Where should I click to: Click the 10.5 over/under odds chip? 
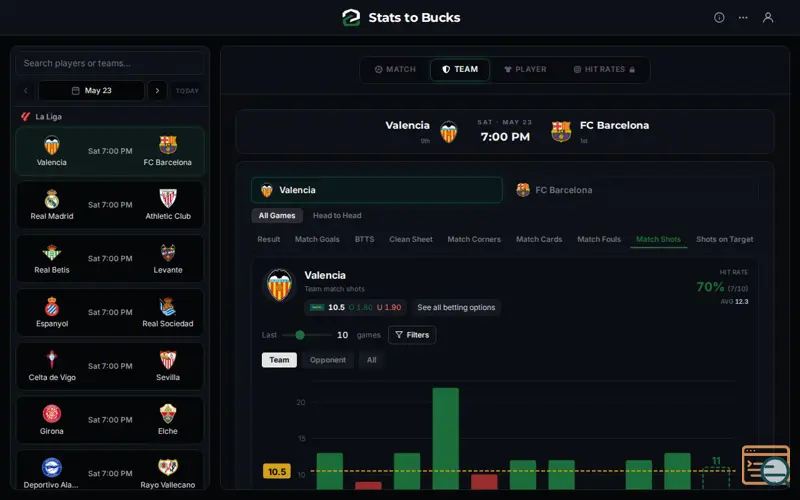(x=356, y=307)
